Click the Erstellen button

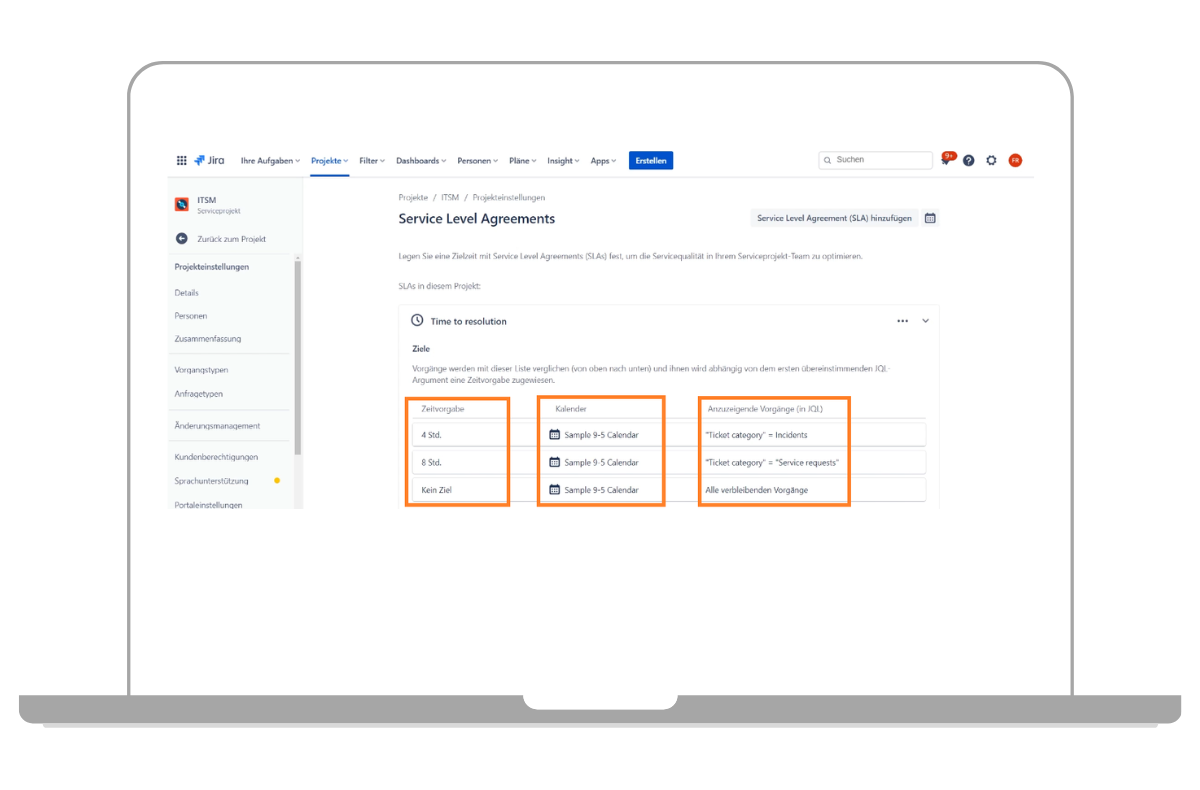[651, 160]
